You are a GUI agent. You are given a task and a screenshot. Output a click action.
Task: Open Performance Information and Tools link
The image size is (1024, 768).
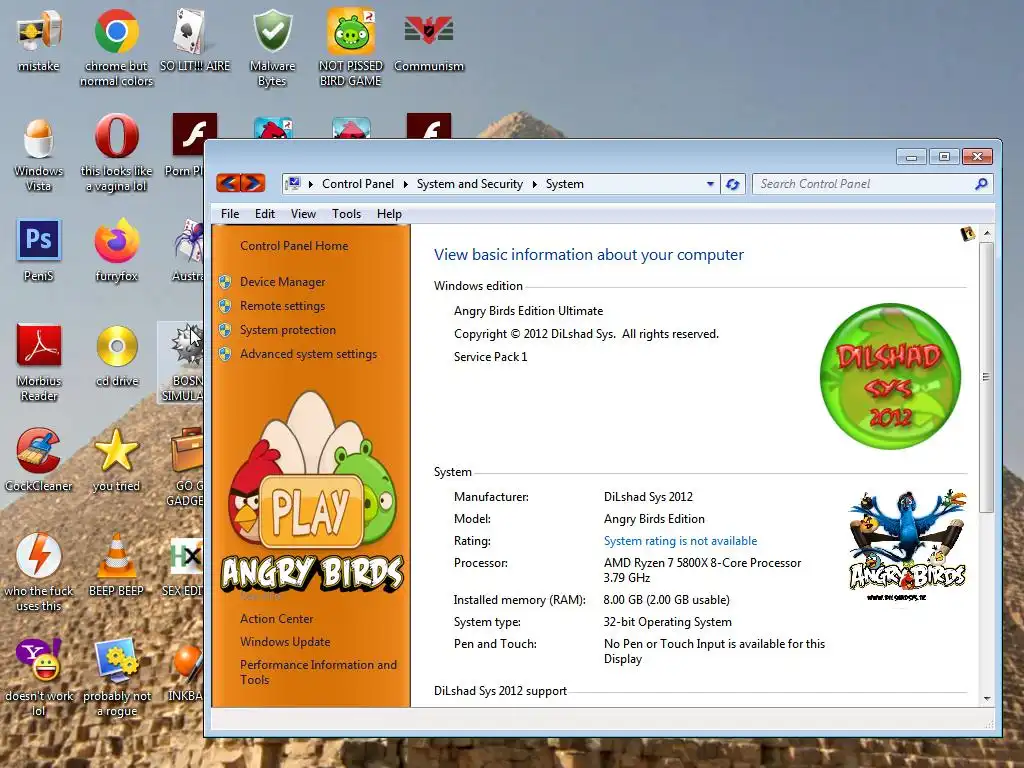[x=318, y=672]
